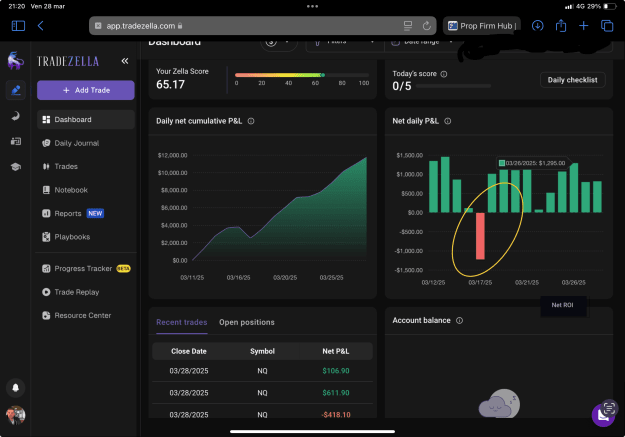
Task: Open the reader view icon in address bar
Action: (408, 26)
